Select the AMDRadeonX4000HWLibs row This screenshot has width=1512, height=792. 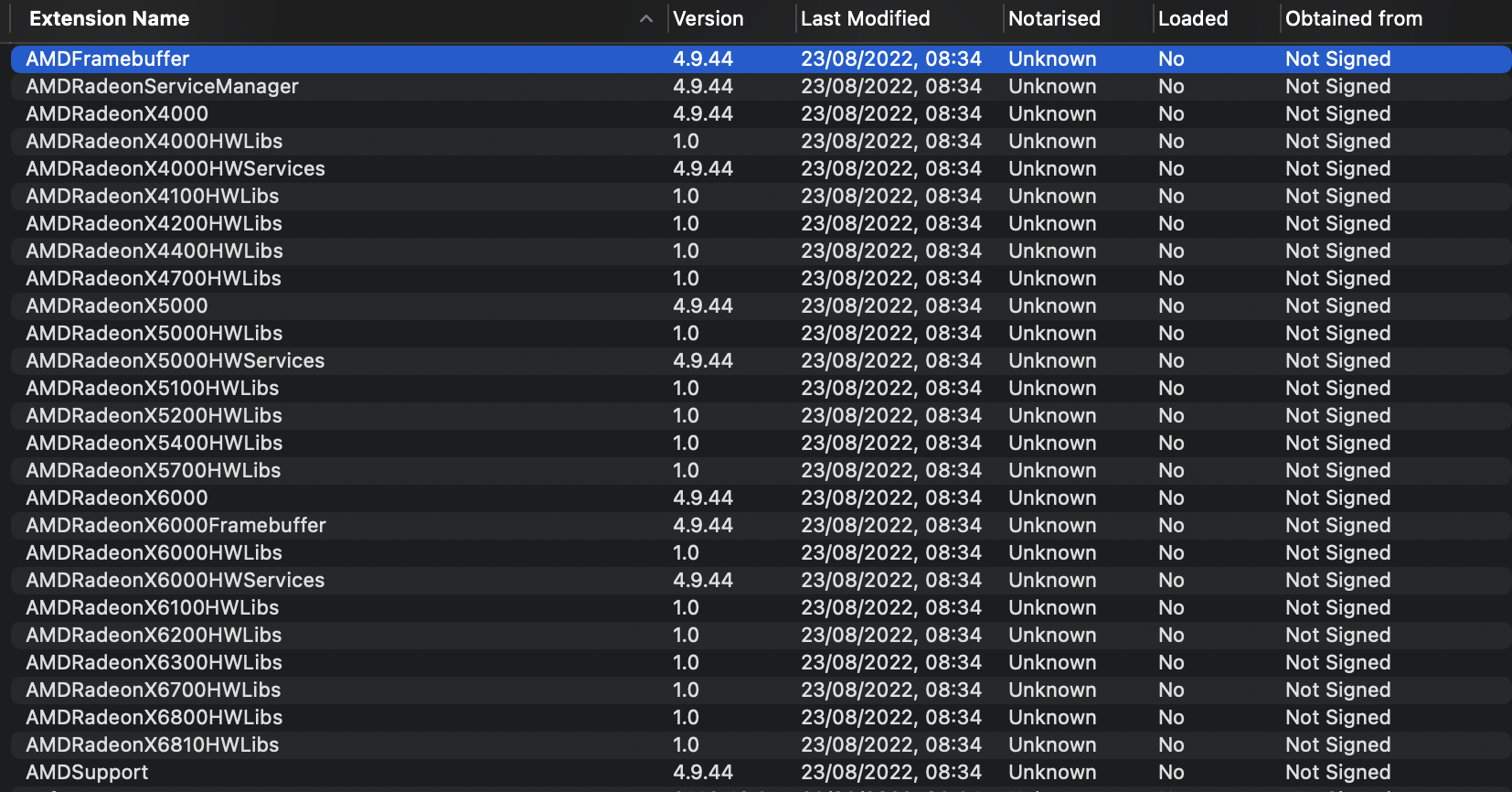(761, 141)
